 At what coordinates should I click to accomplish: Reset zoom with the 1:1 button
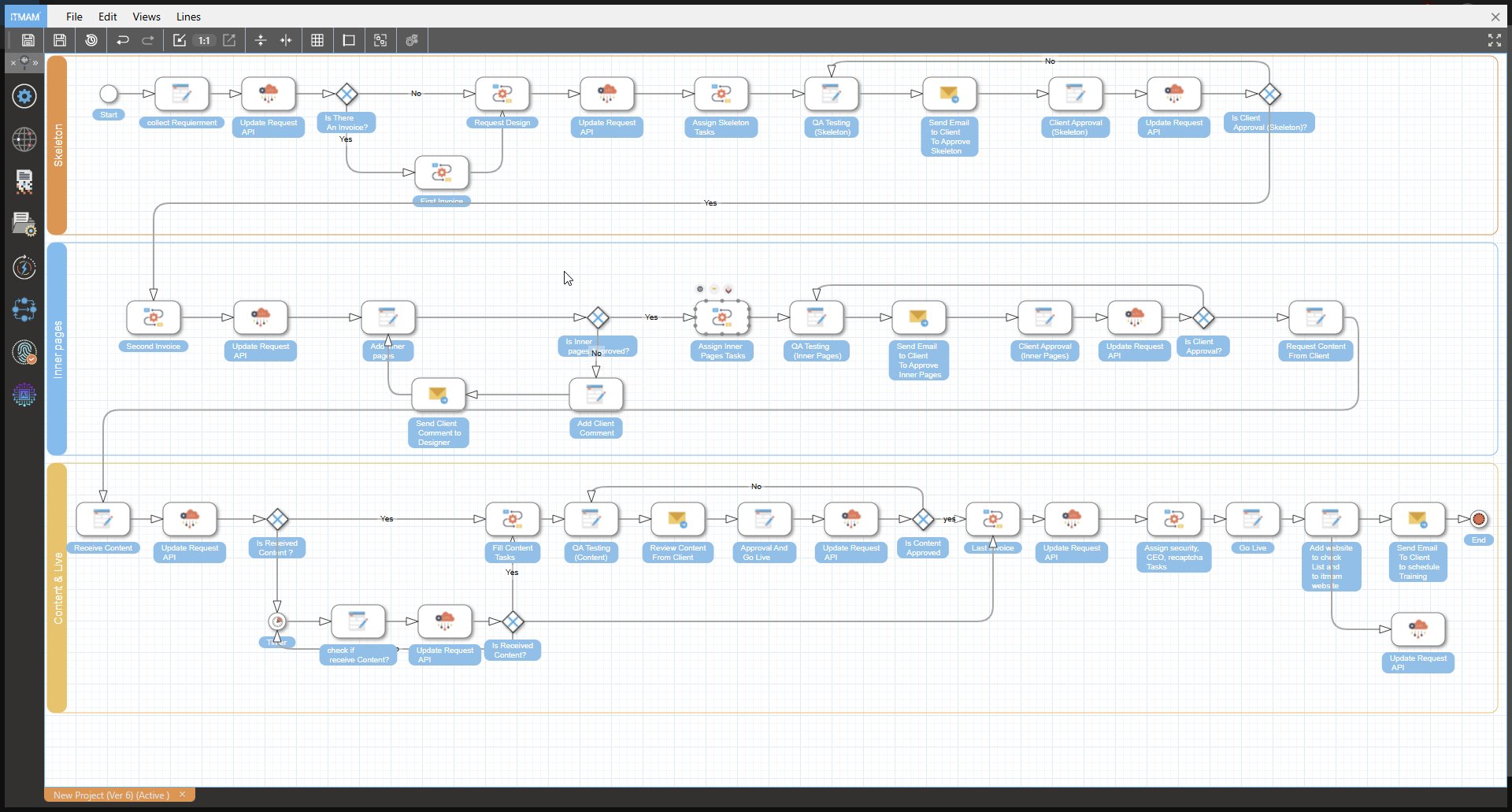pos(204,40)
